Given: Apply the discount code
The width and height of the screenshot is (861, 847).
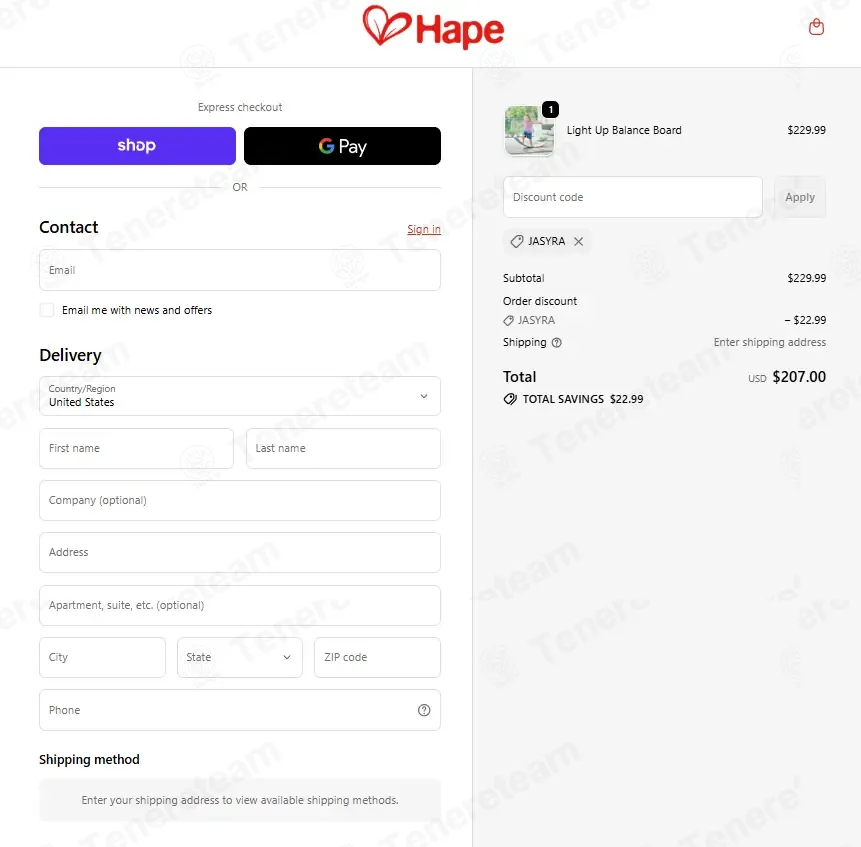Looking at the screenshot, I should pos(800,197).
